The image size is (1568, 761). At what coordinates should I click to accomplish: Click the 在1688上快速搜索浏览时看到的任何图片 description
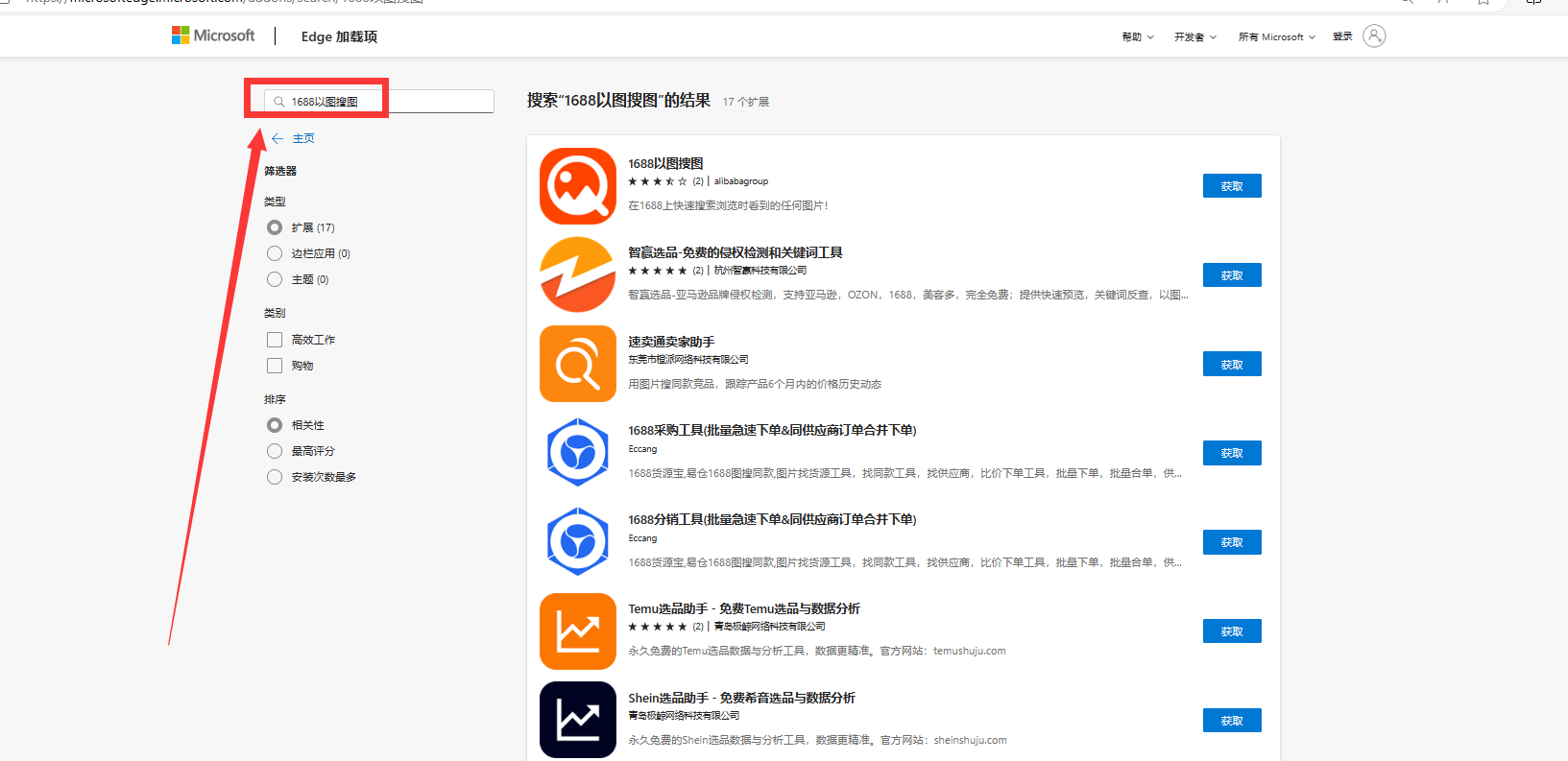pyautogui.click(x=728, y=205)
